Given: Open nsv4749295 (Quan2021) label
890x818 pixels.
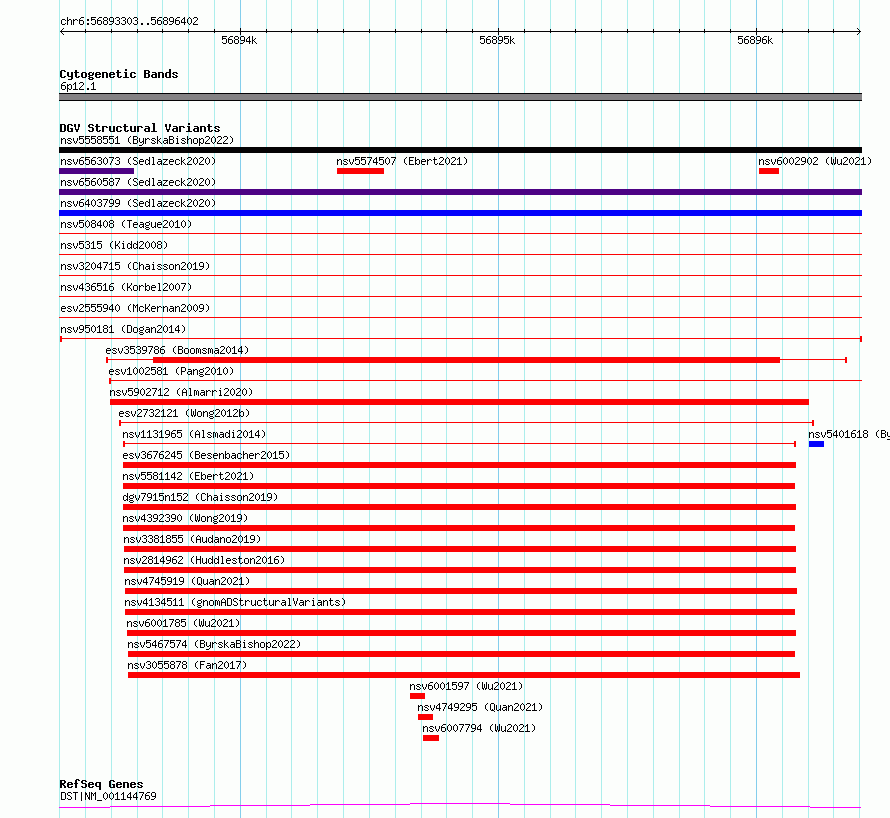Looking at the screenshot, I should [x=480, y=707].
